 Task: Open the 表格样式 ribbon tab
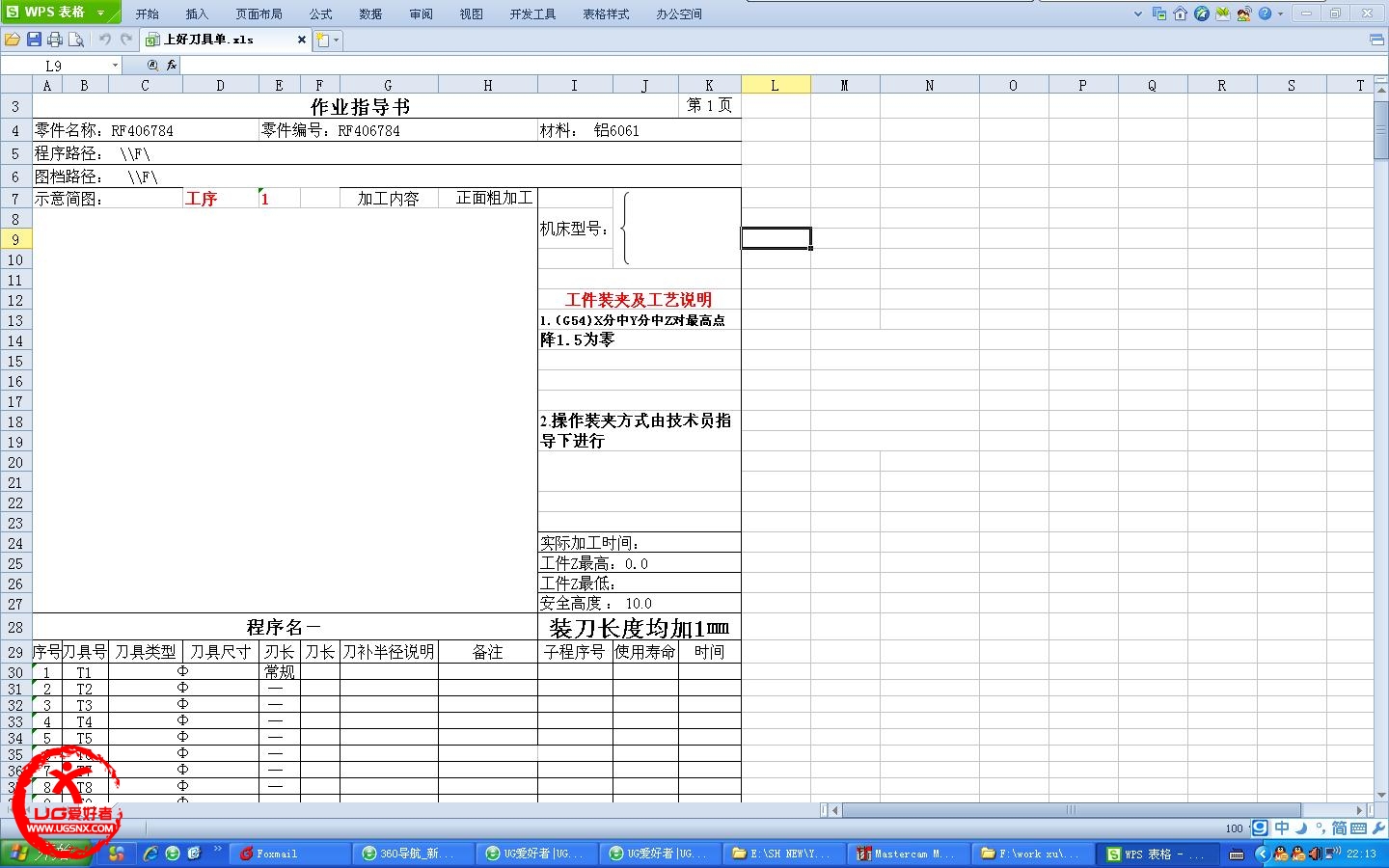click(606, 14)
